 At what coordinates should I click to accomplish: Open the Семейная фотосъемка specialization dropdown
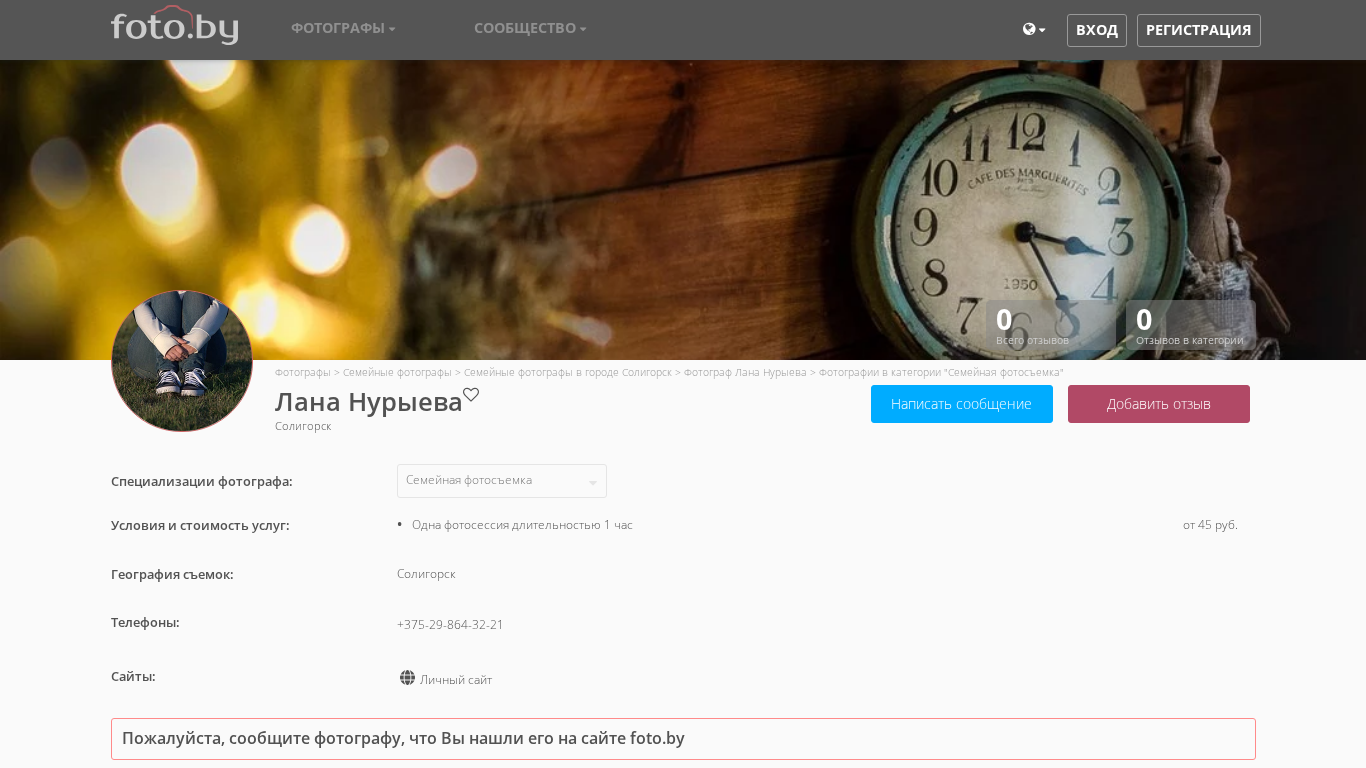click(501, 481)
